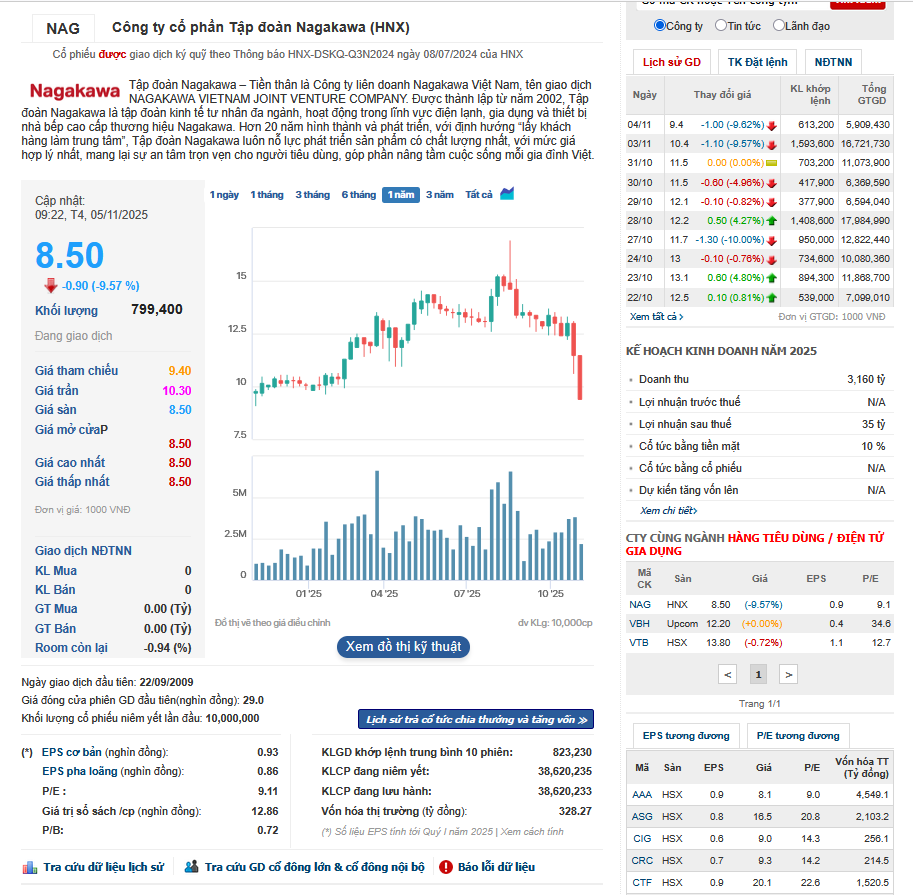
Task: Click the NAG ticker box in the header
Action: click(x=63, y=29)
